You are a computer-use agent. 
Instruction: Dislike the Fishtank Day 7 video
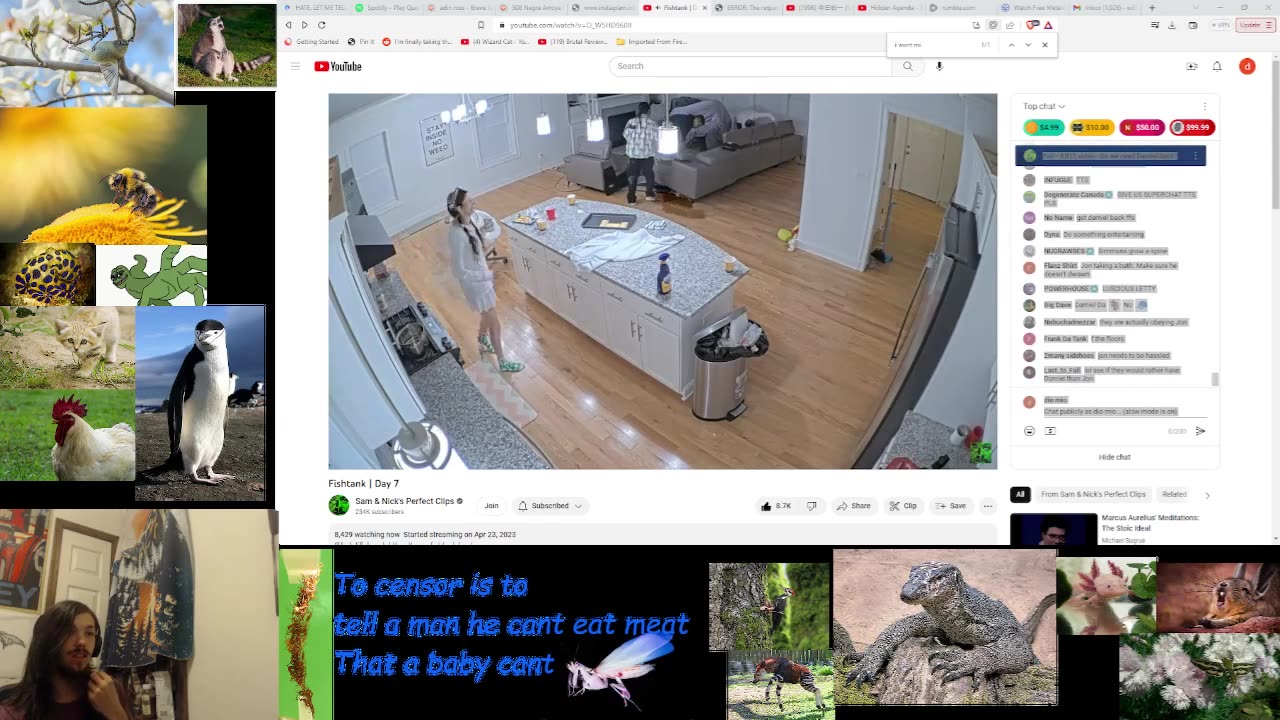(811, 506)
